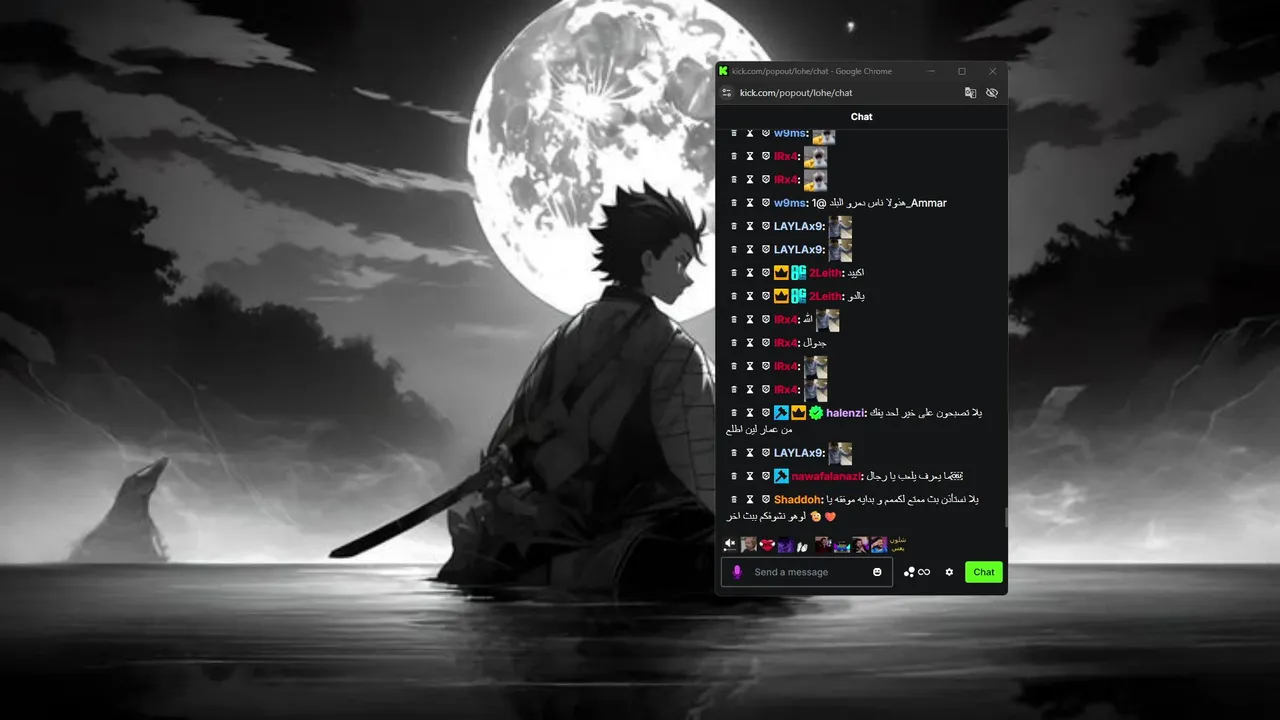Click hourglass on IRx4's جدوال message
The width and height of the screenshot is (1280, 720).
pyautogui.click(x=750, y=343)
